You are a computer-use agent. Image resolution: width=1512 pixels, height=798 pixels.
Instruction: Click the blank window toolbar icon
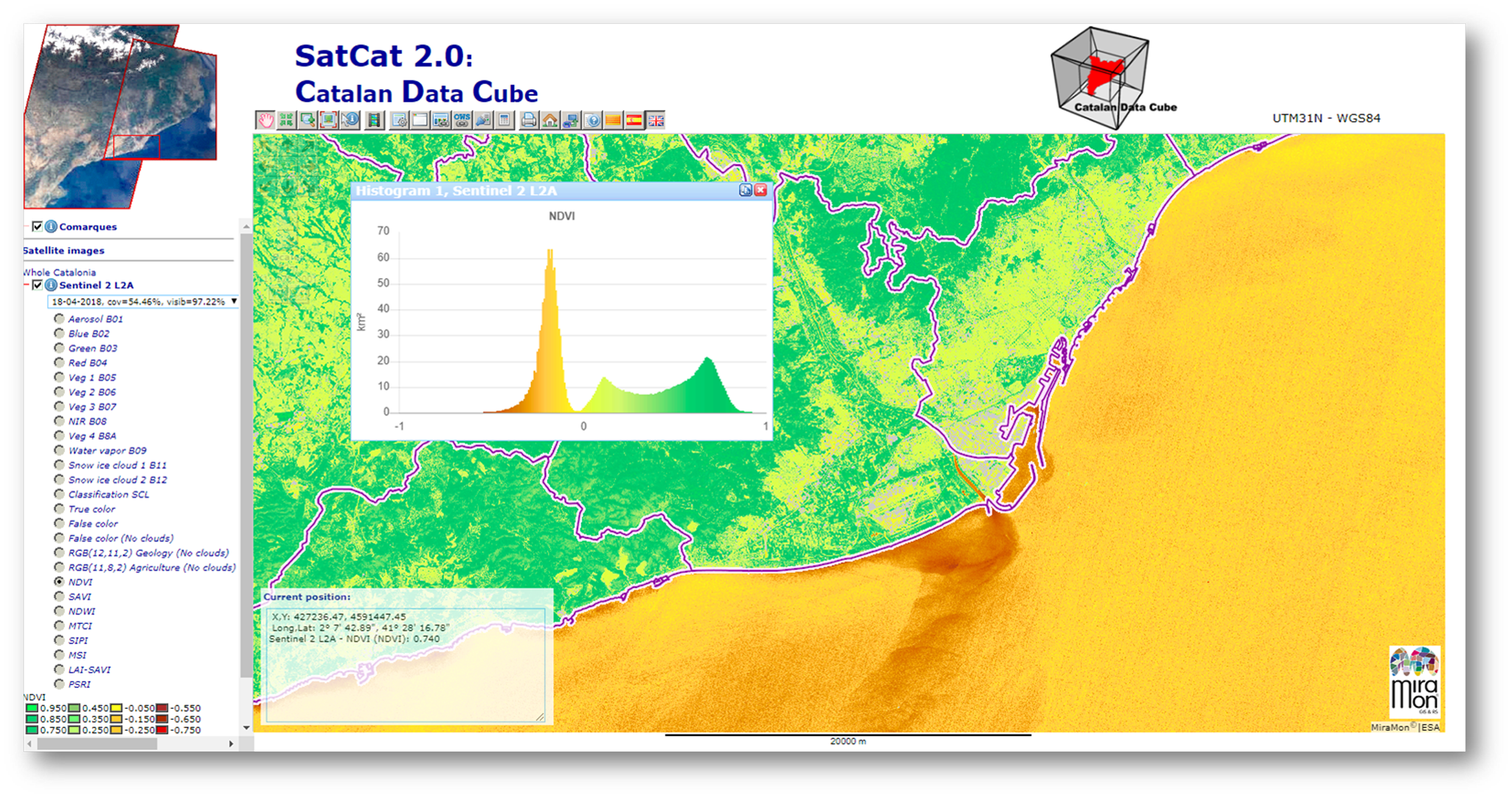pos(420,120)
